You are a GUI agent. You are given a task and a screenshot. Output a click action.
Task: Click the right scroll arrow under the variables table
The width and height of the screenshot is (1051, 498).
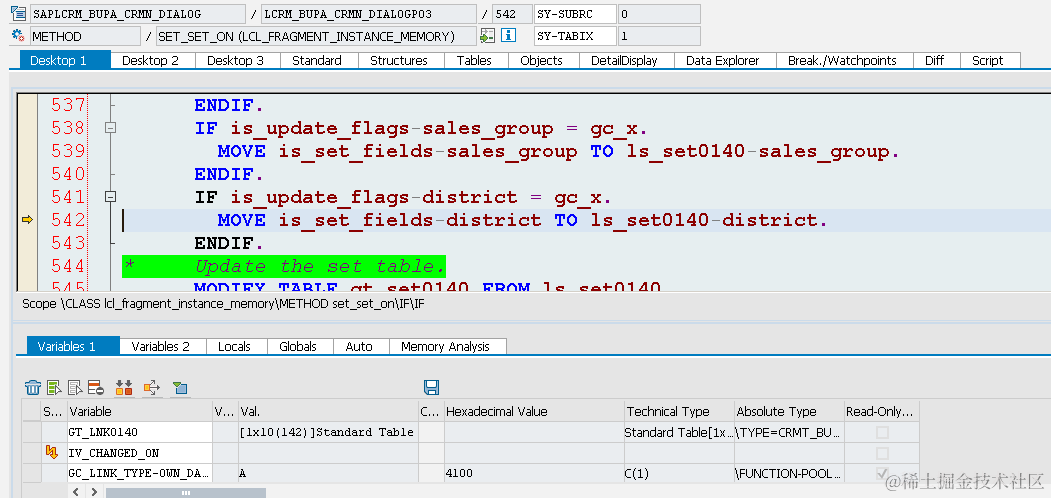(x=94, y=492)
